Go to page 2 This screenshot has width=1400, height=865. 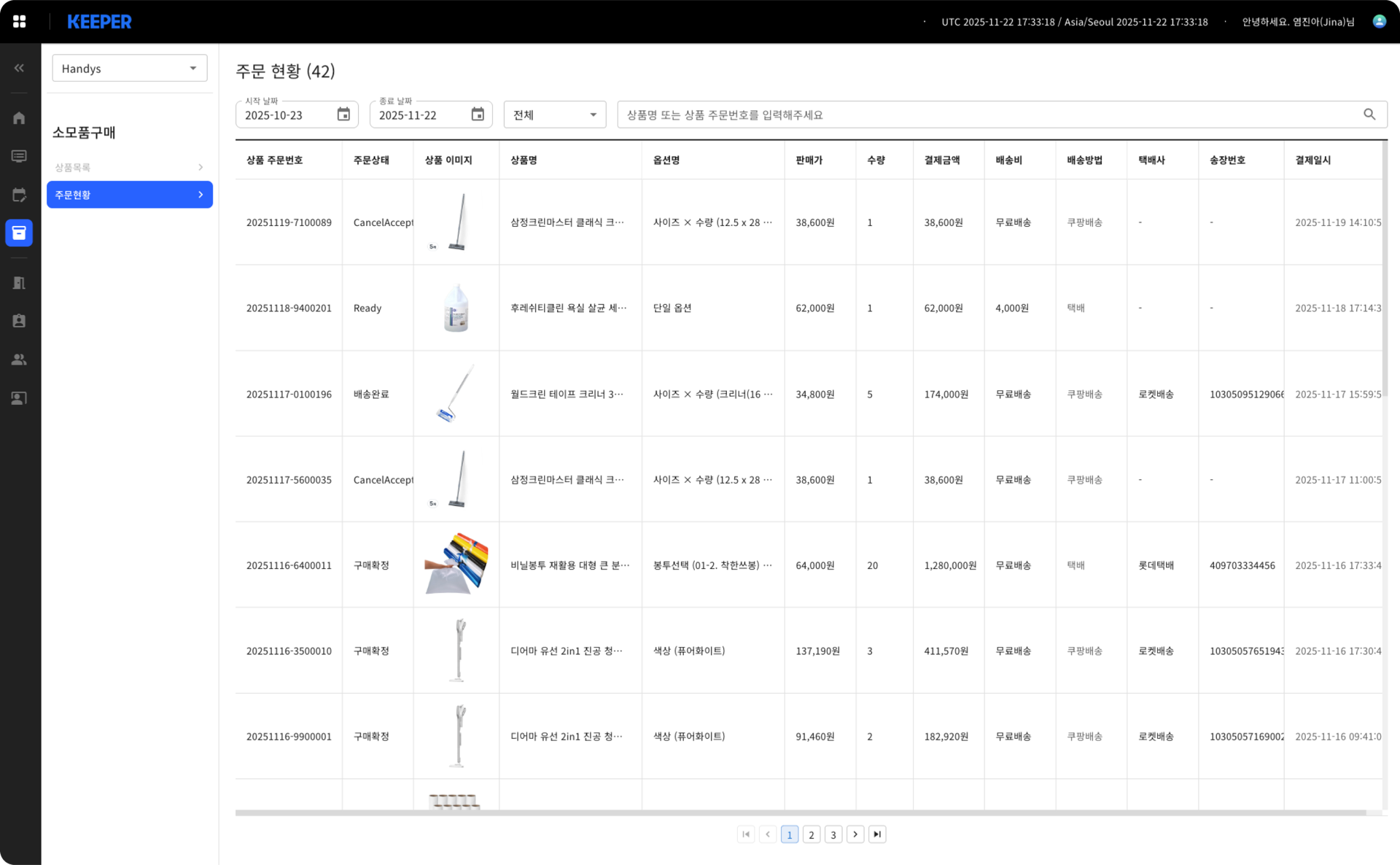812,834
